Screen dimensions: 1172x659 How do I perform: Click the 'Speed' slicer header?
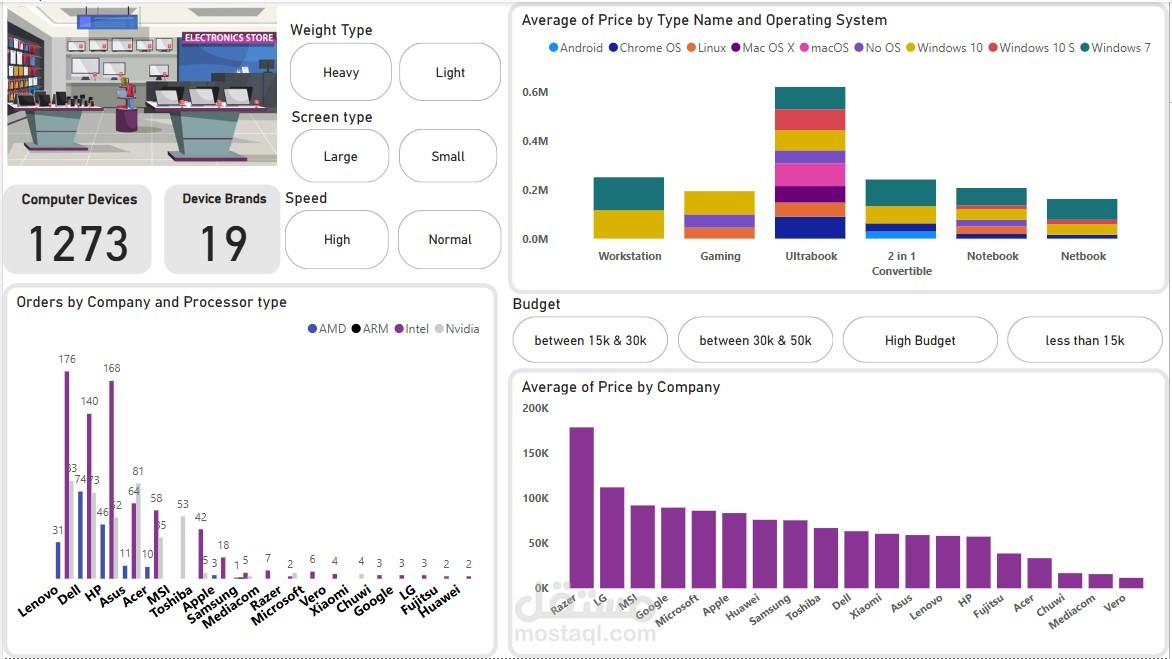(306, 198)
